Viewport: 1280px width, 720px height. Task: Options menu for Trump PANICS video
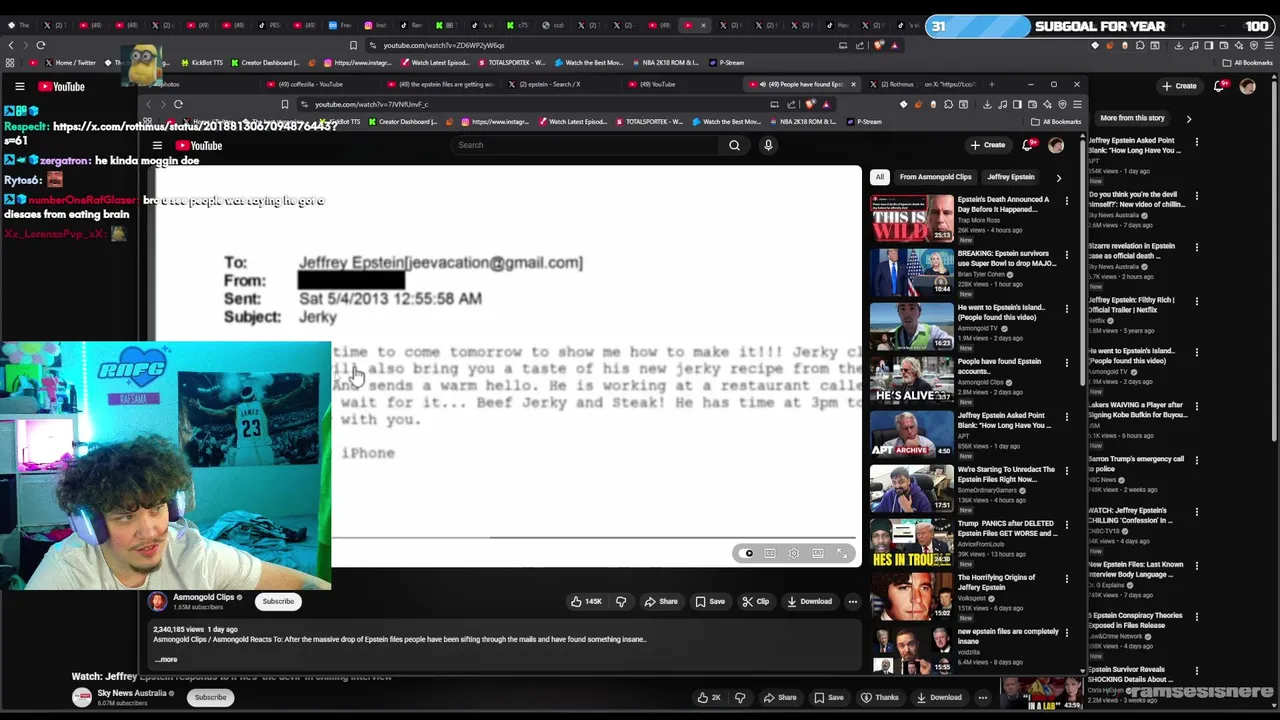pyautogui.click(x=1066, y=525)
